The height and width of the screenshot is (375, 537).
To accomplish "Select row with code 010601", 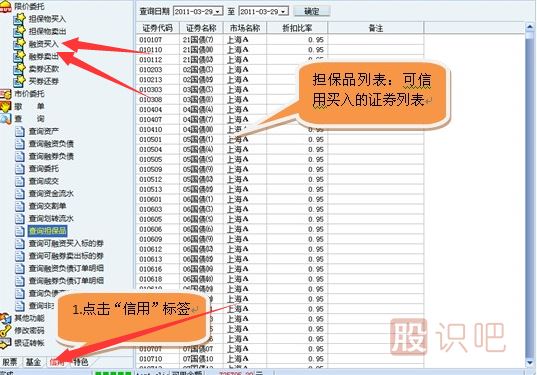I will pos(279,199).
